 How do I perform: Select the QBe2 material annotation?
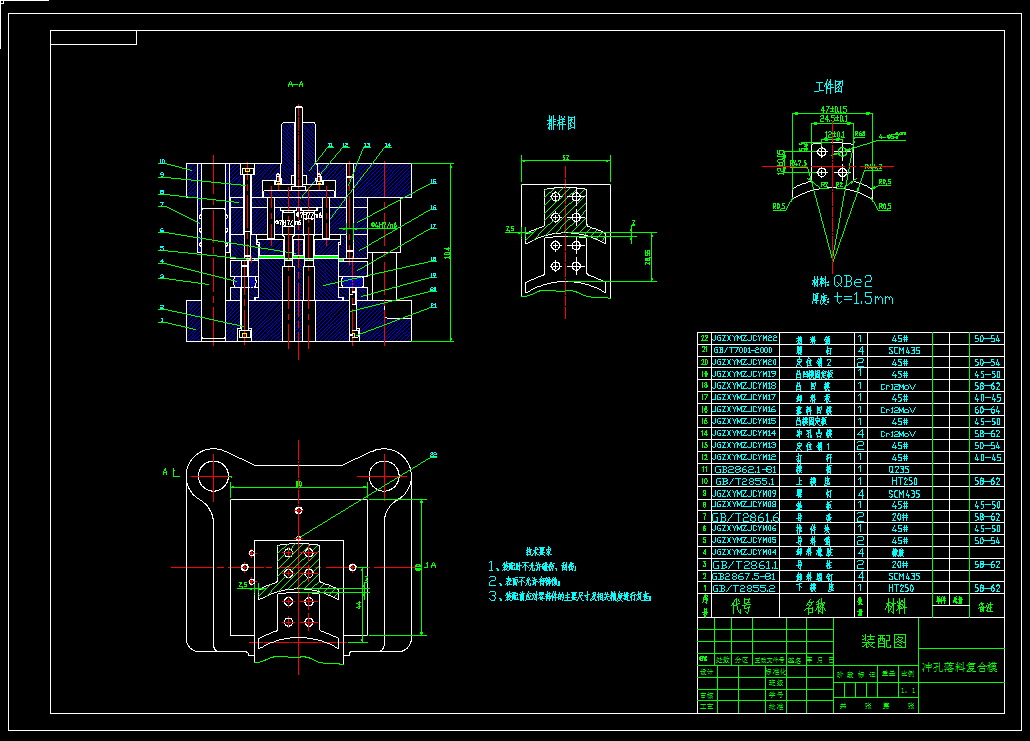click(x=853, y=282)
